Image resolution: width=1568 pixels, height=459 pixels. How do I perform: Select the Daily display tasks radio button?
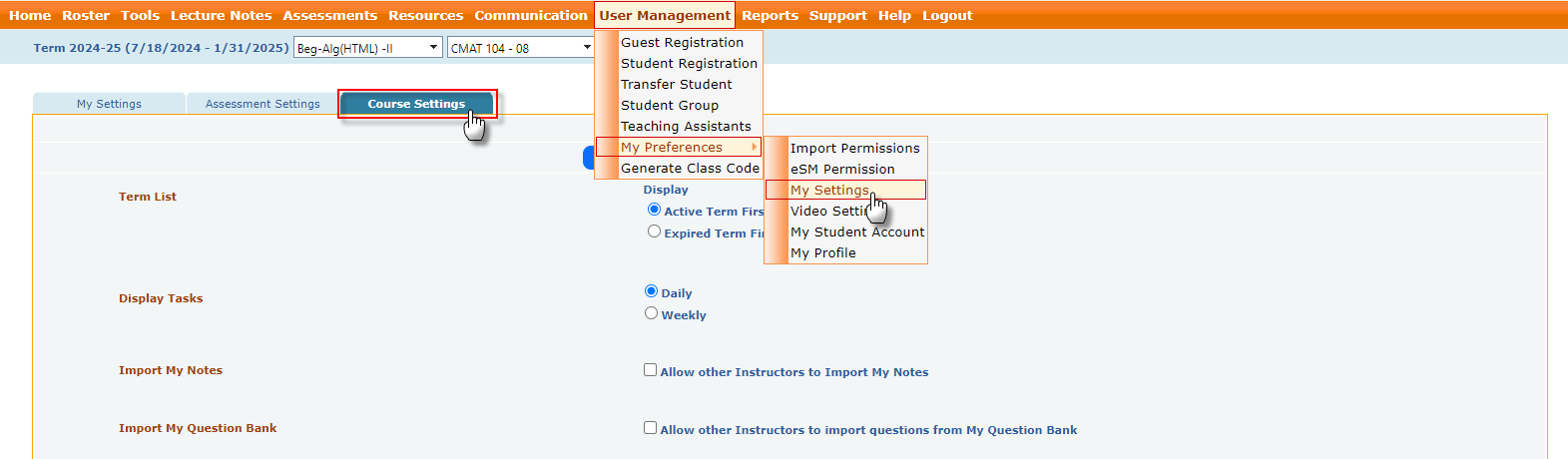coord(652,291)
